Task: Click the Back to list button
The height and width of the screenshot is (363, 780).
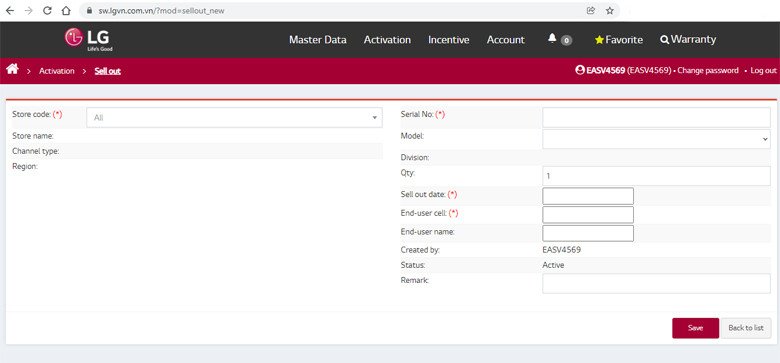Action: pyautogui.click(x=746, y=328)
